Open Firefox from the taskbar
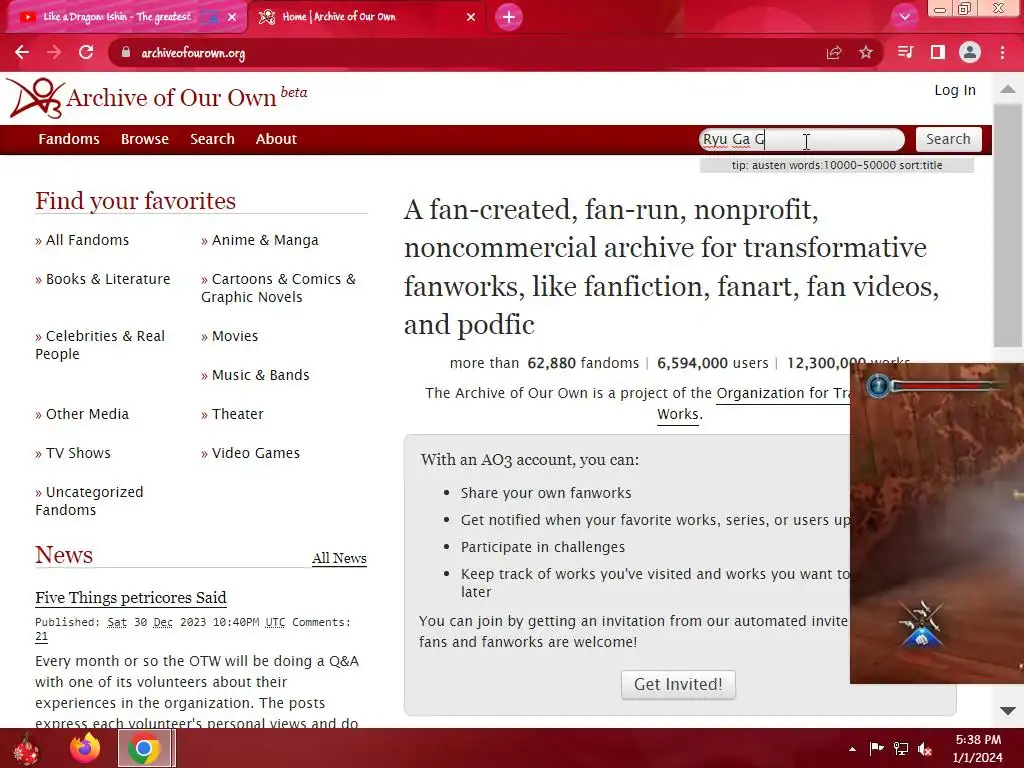Screen dimensions: 1024x768 [x=85, y=748]
